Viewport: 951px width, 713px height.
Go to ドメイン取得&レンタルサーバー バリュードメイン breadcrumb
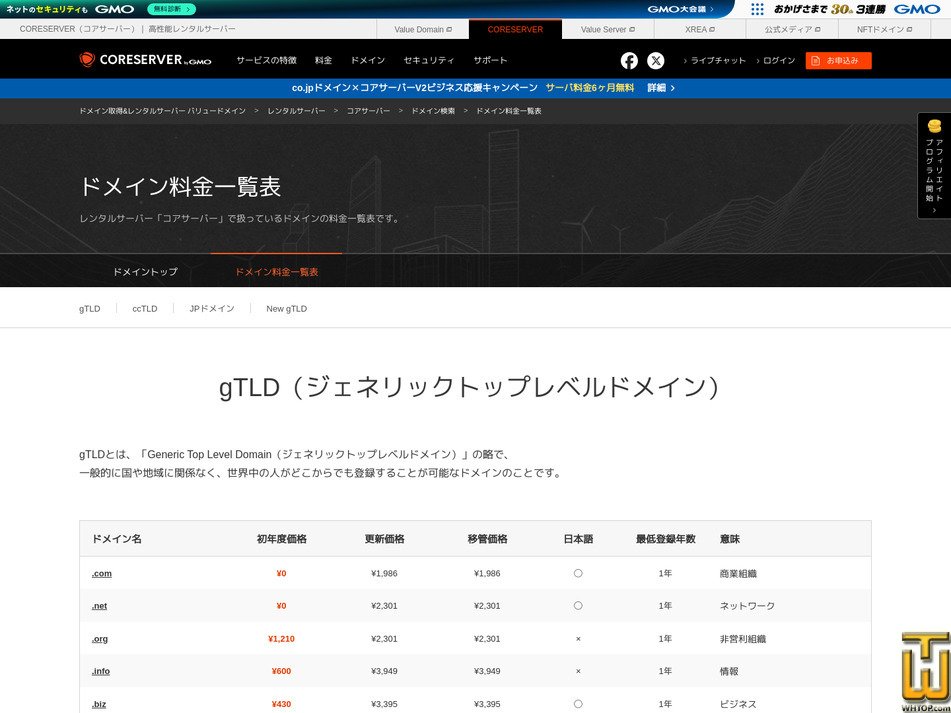(163, 111)
